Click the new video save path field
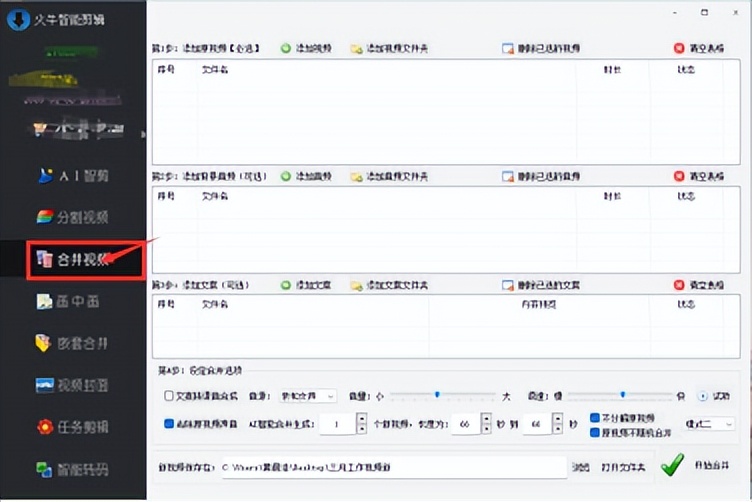This screenshot has width=752, height=502. [394, 467]
